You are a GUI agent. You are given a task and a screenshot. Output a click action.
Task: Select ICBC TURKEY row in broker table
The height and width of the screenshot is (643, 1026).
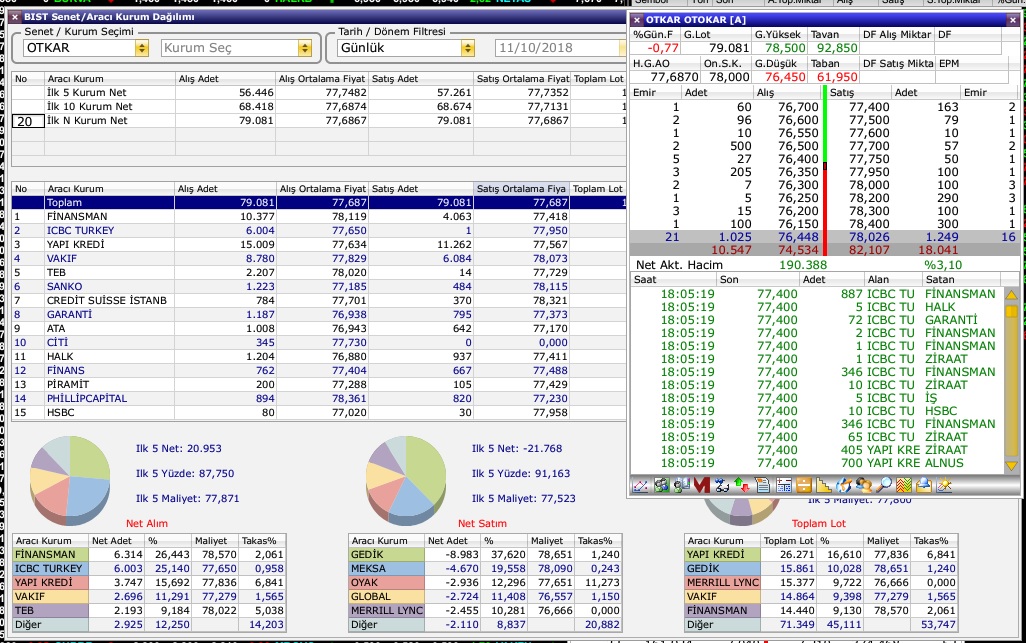tap(319, 231)
